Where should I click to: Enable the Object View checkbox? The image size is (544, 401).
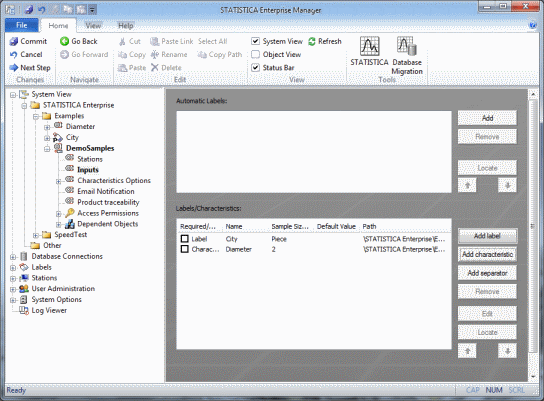pos(255,54)
